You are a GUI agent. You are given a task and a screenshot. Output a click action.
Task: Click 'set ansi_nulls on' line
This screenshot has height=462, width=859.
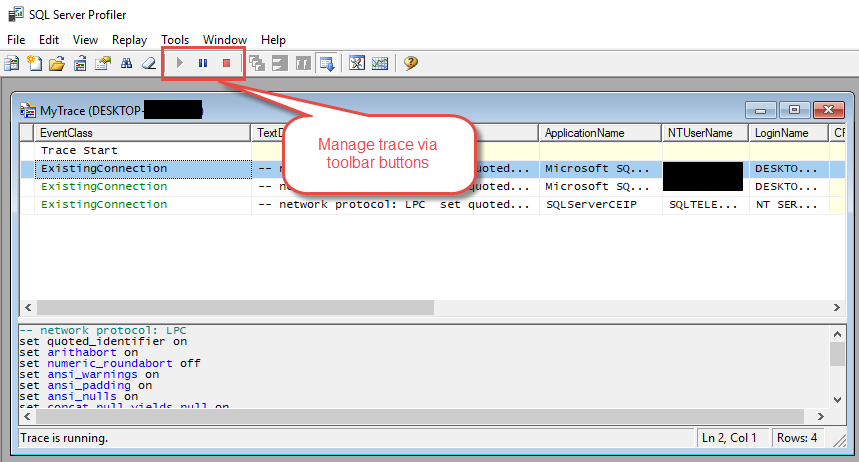tap(78, 396)
